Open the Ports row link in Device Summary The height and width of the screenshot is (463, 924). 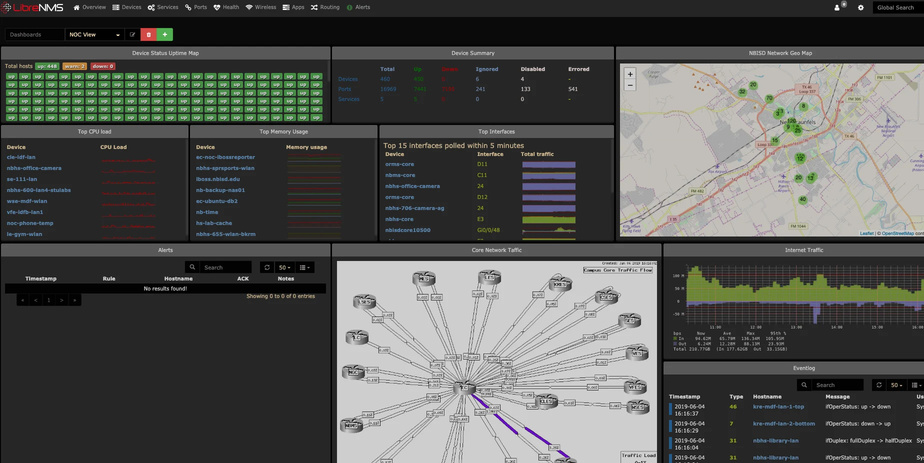345,89
